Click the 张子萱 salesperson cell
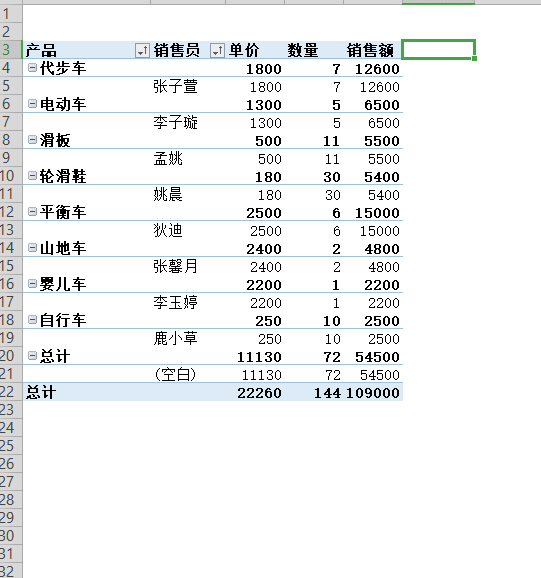This screenshot has height=578, width=541. click(188, 86)
